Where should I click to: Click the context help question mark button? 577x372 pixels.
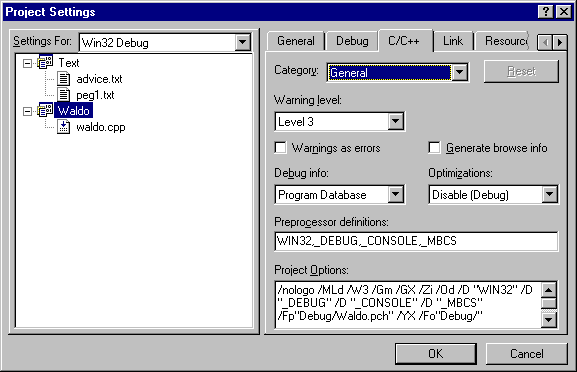coord(546,12)
